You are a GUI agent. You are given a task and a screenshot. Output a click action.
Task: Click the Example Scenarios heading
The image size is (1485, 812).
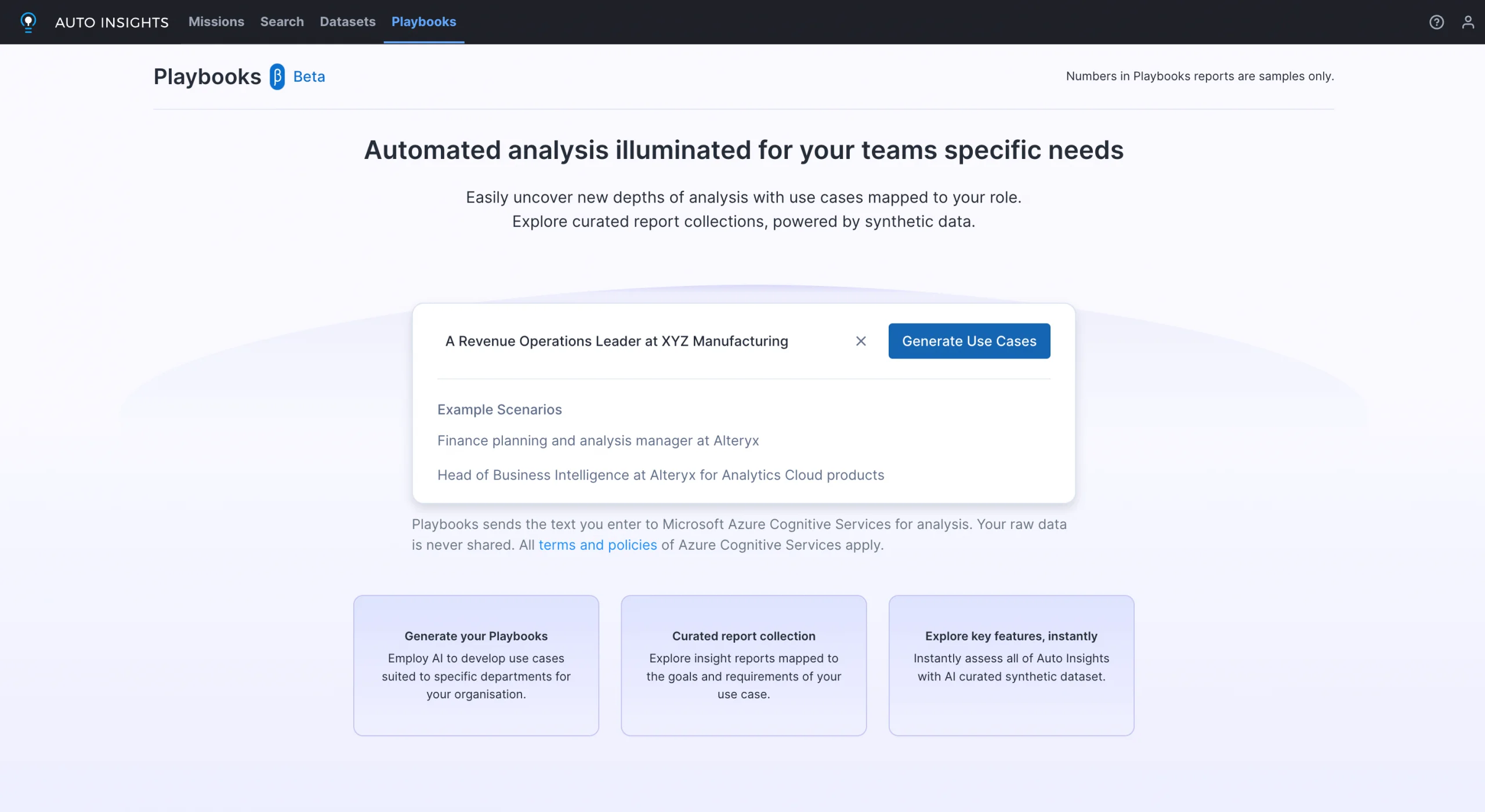tap(499, 409)
